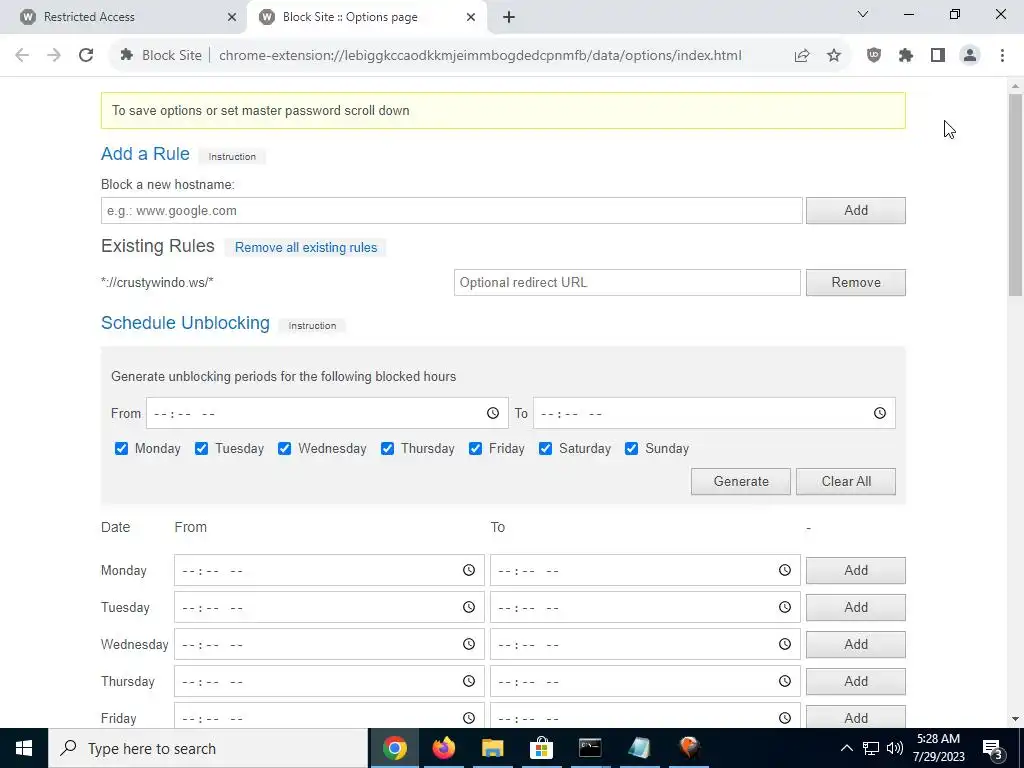This screenshot has width=1024, height=768.
Task: Reload the Block Site options page
Action: [86, 56]
